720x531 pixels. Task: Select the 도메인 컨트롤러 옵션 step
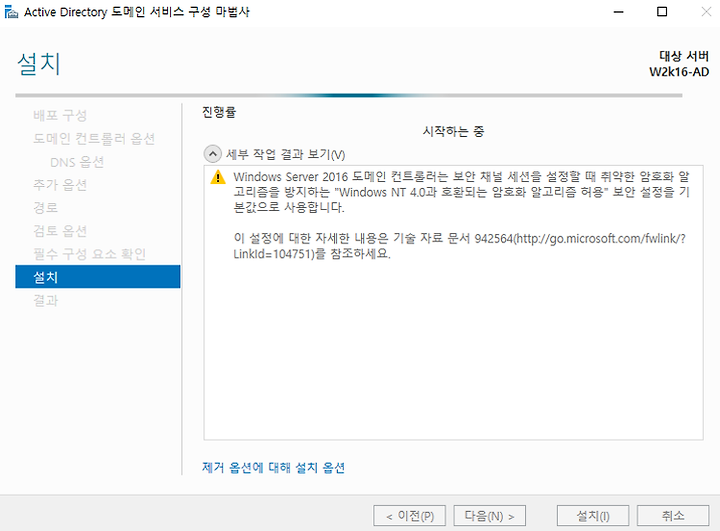coord(94,138)
